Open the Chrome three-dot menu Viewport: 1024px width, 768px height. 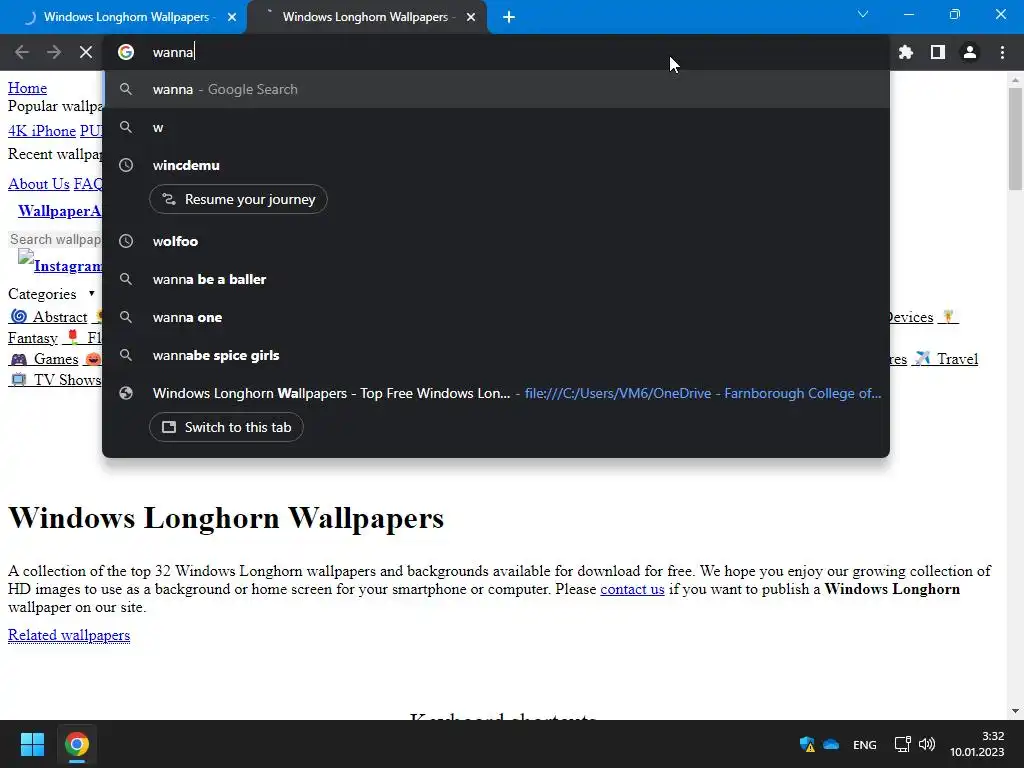click(x=1002, y=52)
